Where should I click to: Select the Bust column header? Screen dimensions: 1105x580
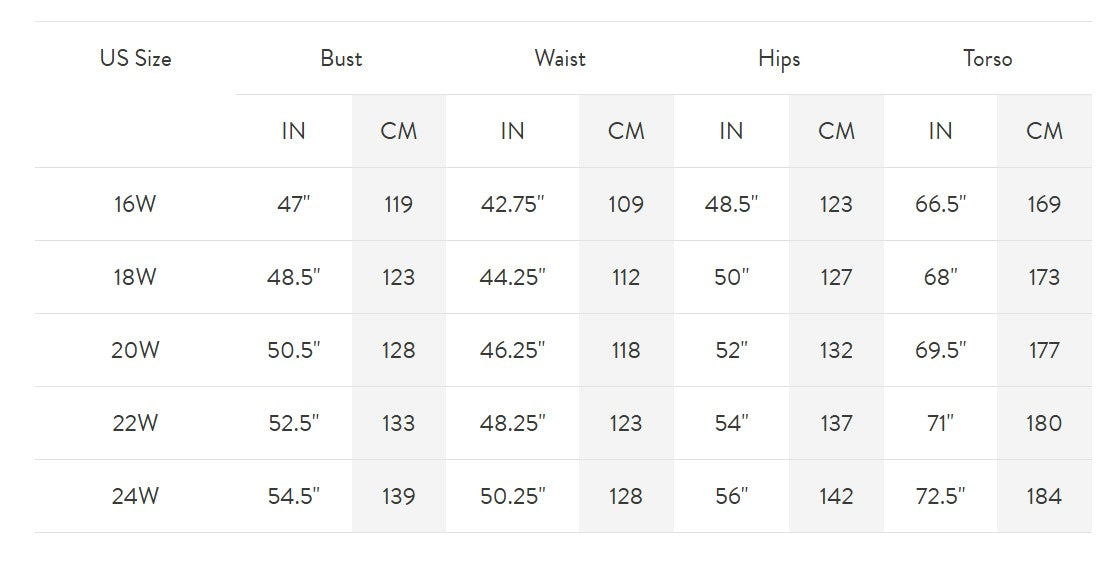(341, 59)
